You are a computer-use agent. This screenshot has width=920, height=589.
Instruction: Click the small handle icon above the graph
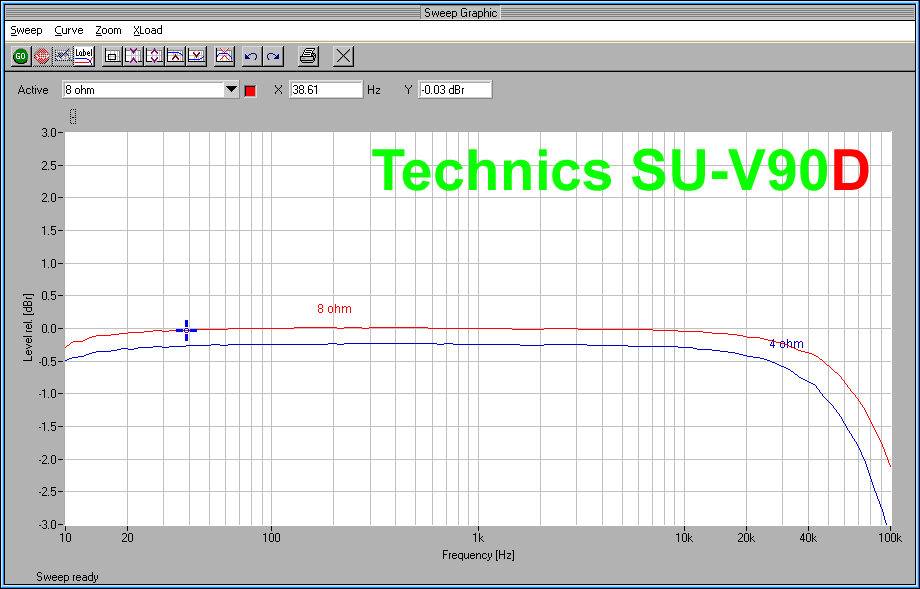coord(73,116)
